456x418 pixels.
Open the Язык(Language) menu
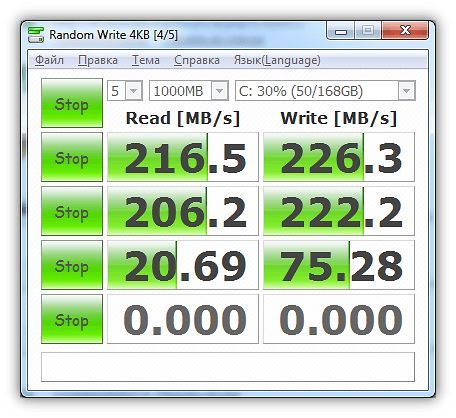[277, 60]
